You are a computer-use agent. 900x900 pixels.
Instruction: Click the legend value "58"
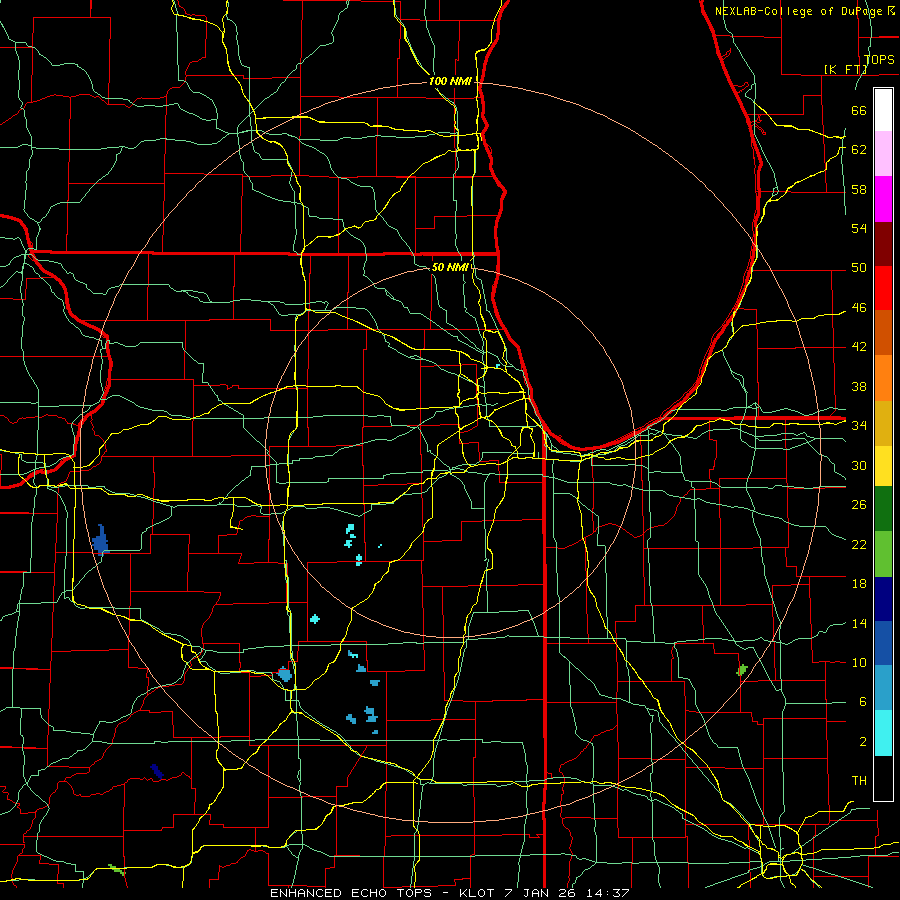tap(859, 190)
